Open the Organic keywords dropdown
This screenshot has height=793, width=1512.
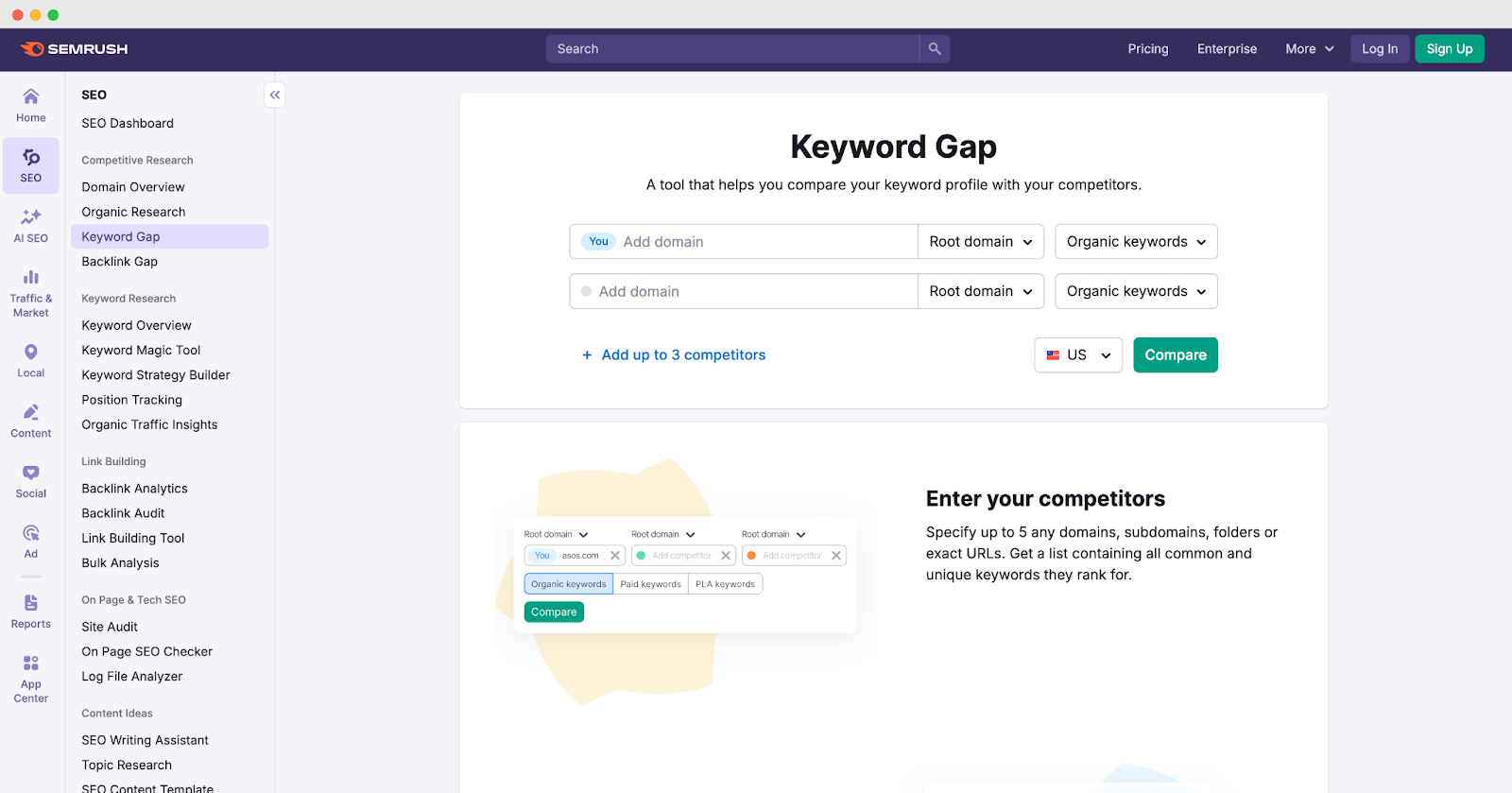tap(1134, 241)
